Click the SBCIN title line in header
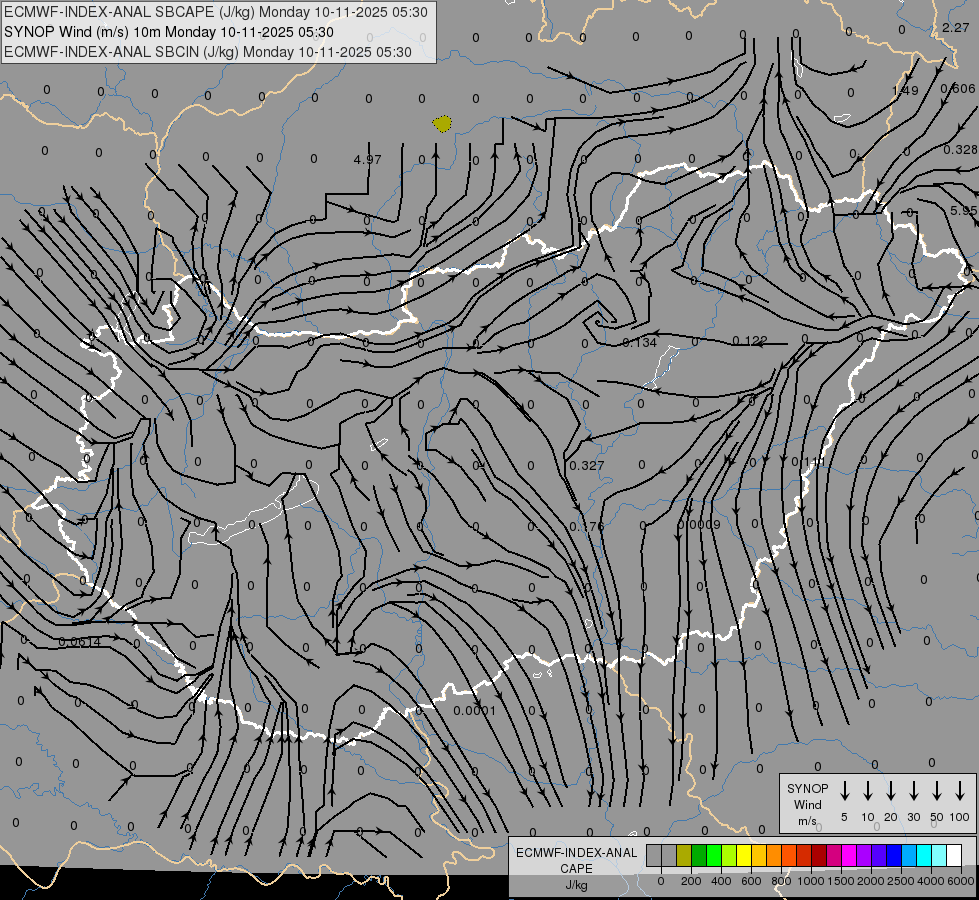Screen dimensions: 979x900 (208, 52)
